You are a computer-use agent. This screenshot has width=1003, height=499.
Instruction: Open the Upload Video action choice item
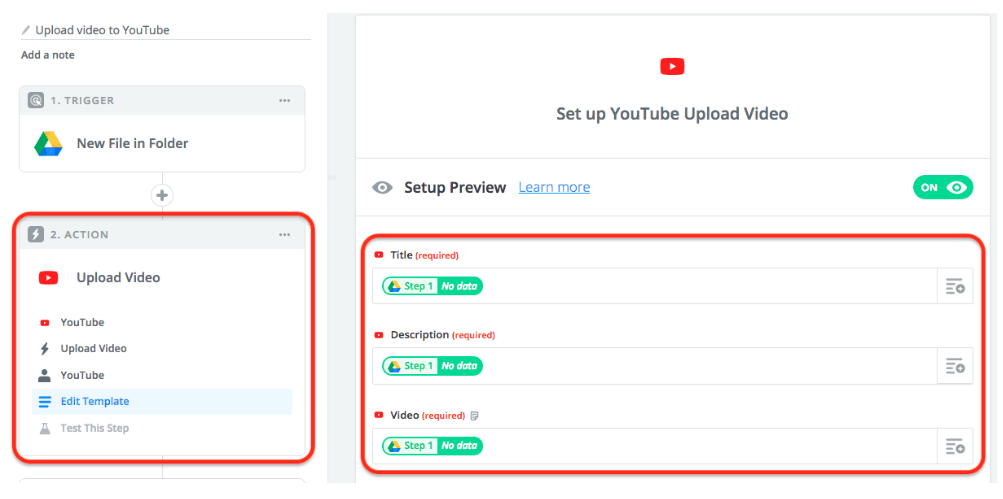tap(93, 349)
